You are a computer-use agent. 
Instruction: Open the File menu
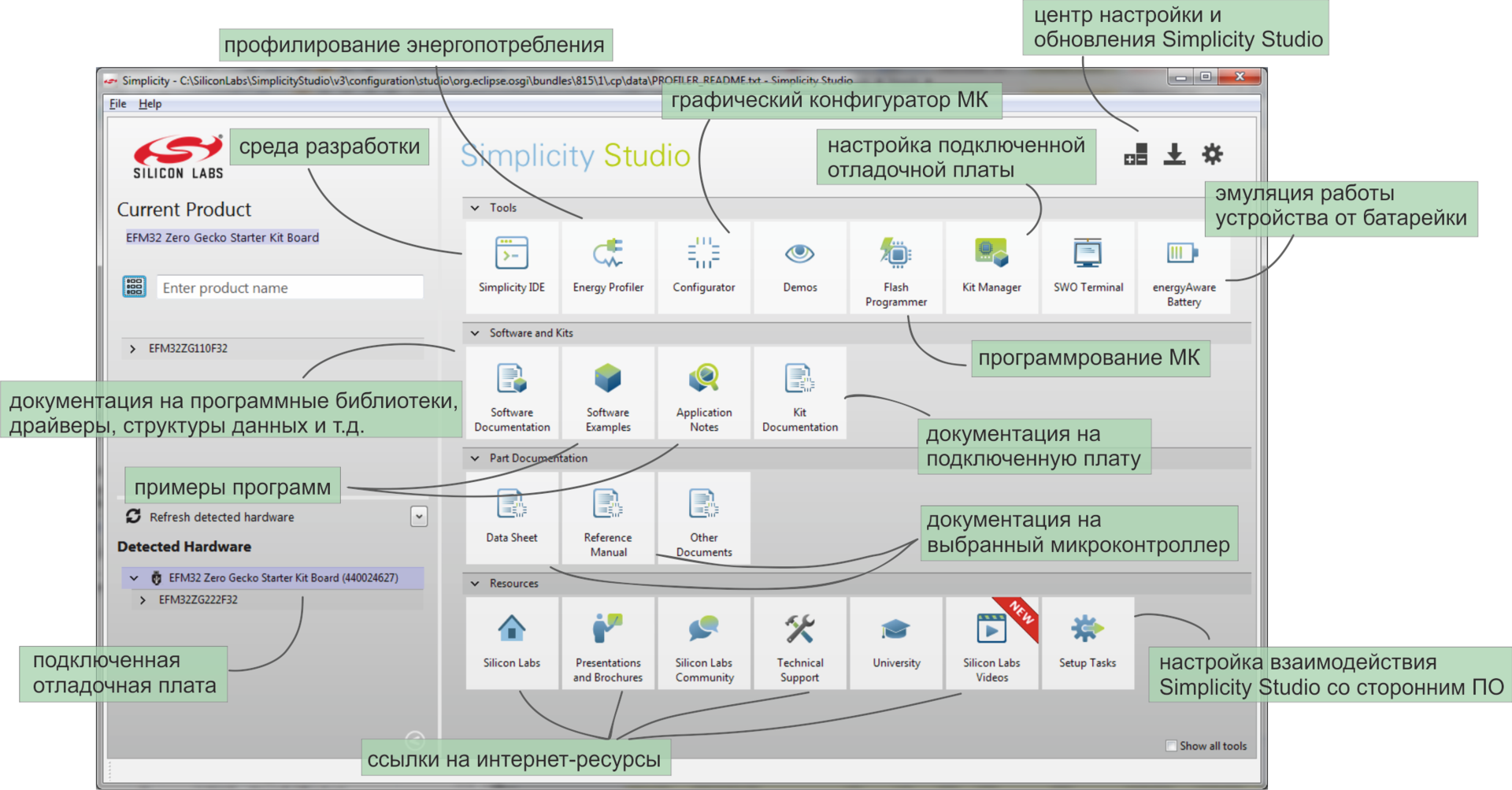point(118,104)
